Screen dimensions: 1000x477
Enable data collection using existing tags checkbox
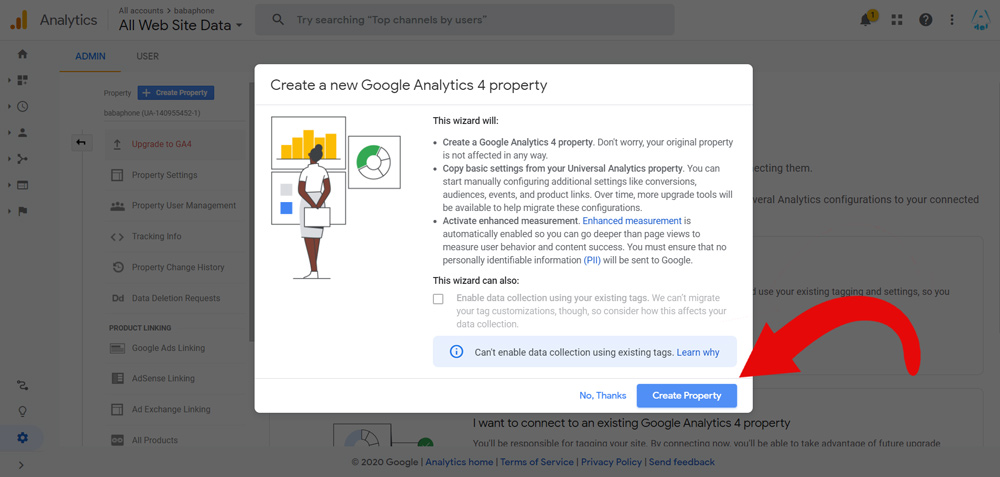pyautogui.click(x=438, y=299)
